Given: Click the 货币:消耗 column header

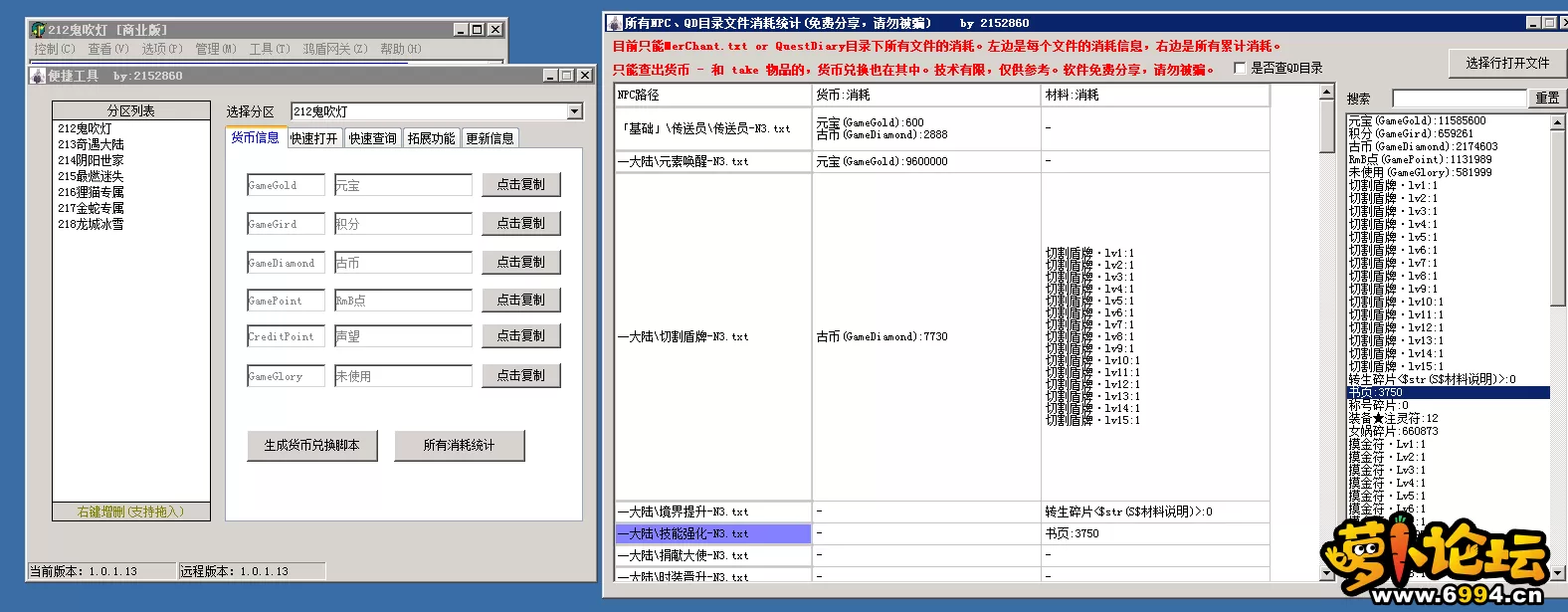Looking at the screenshot, I should 926,96.
